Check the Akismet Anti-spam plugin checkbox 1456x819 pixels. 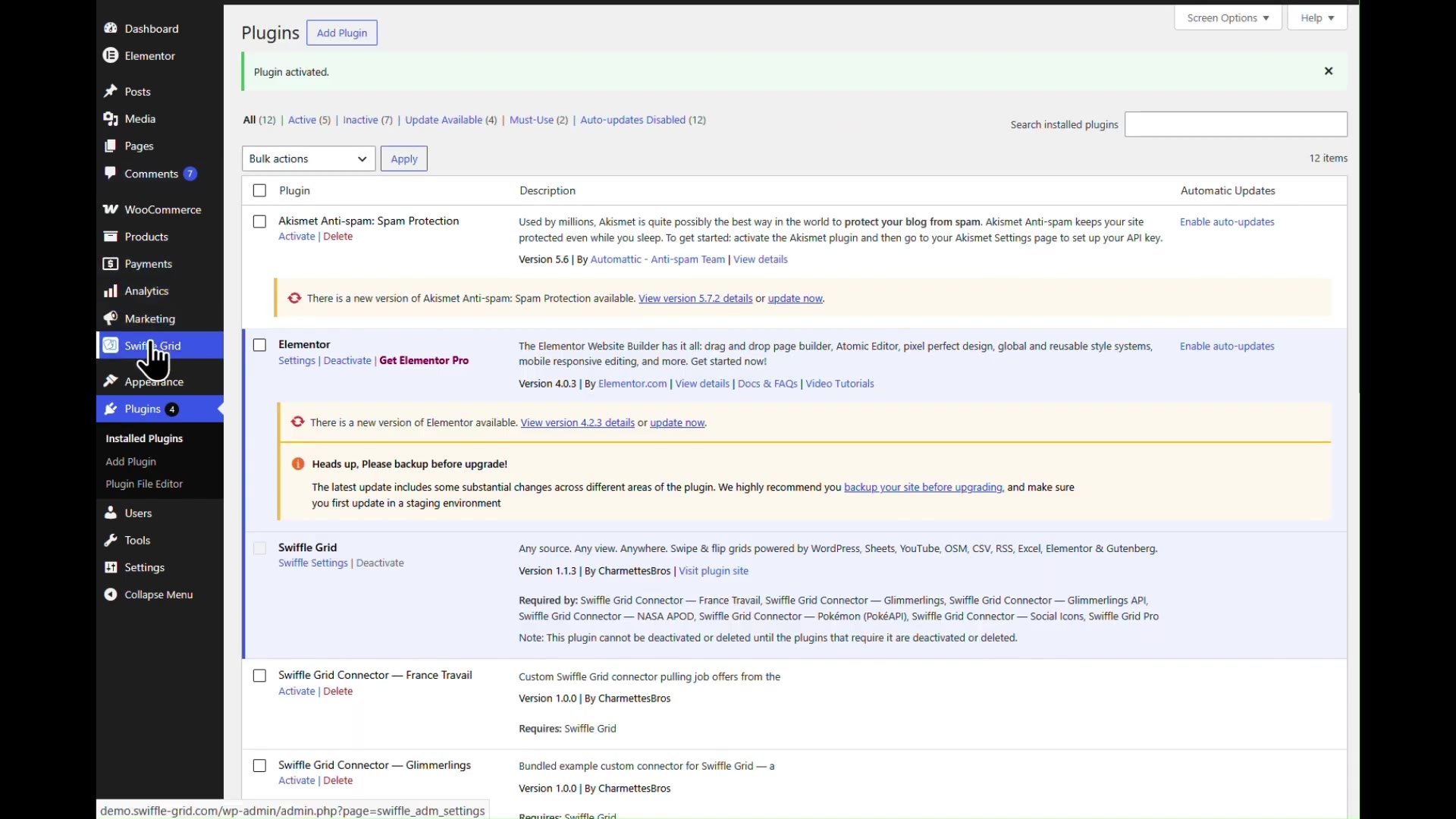(259, 221)
